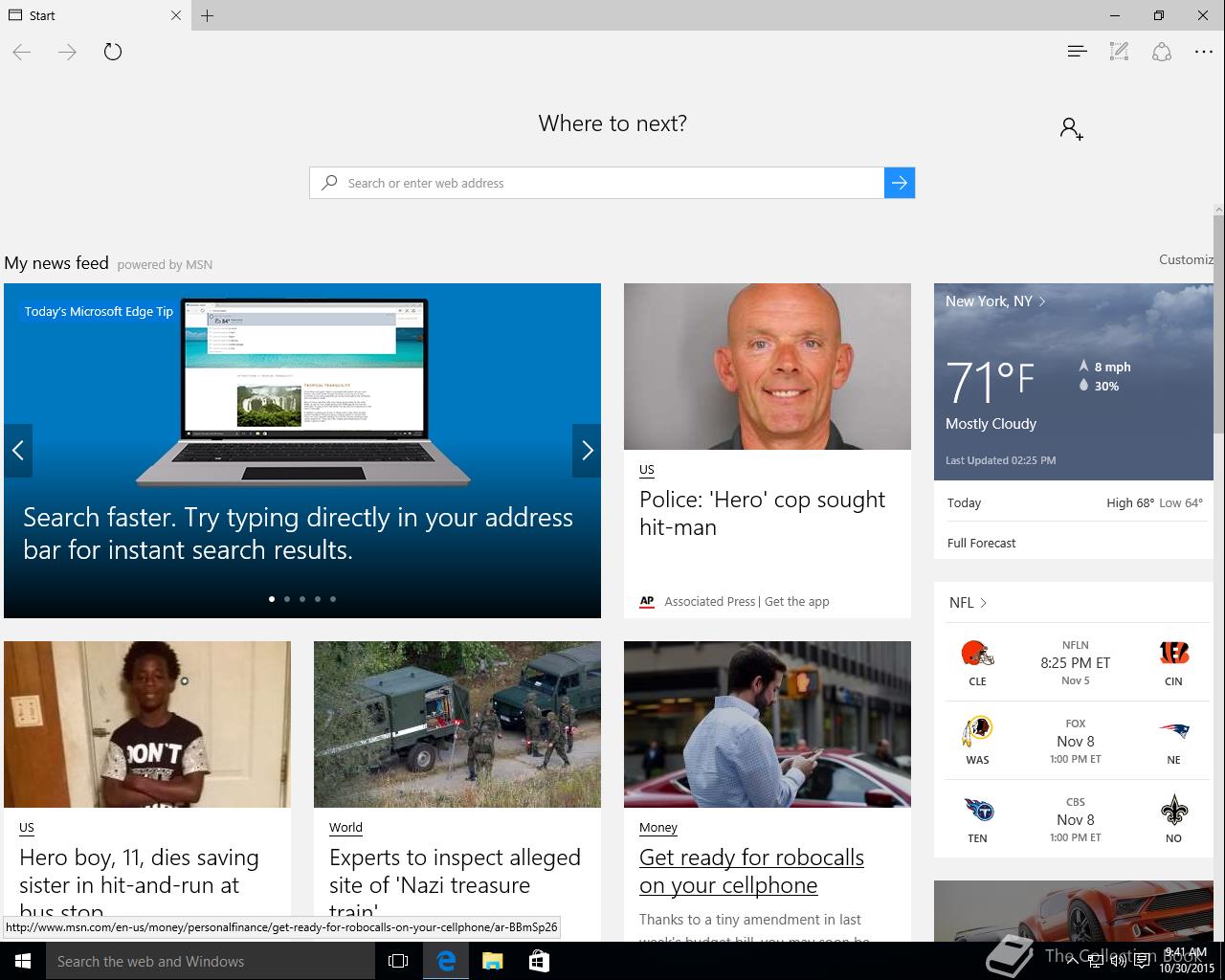Refresh the Start page
Viewport: 1225px width, 980px height.
pyautogui.click(x=113, y=52)
